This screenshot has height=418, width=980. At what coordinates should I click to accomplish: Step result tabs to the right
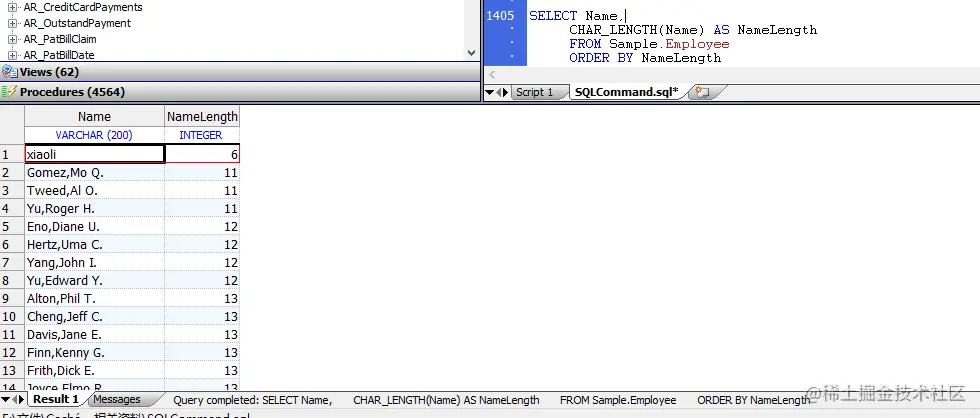pyautogui.click(x=21, y=399)
